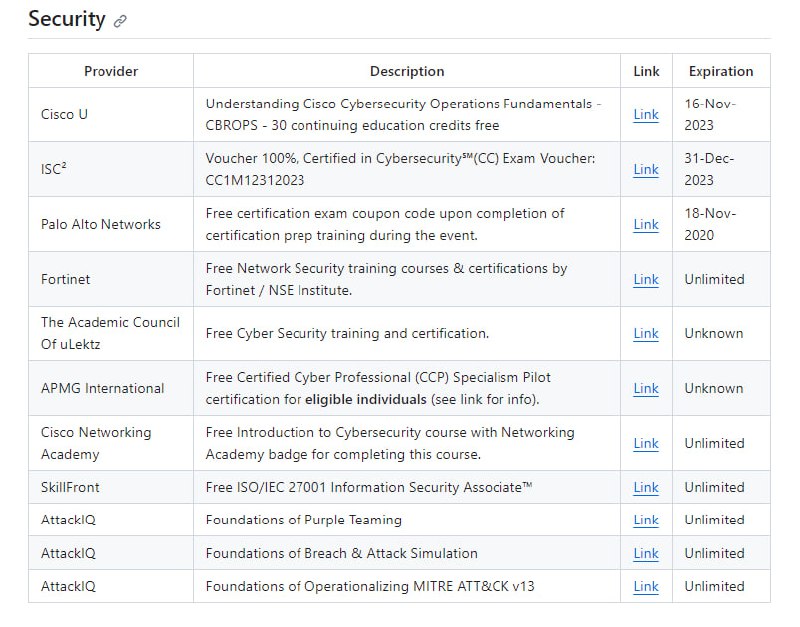Click the Description column header
Image resolution: width=800 pixels, height=627 pixels.
pos(407,71)
